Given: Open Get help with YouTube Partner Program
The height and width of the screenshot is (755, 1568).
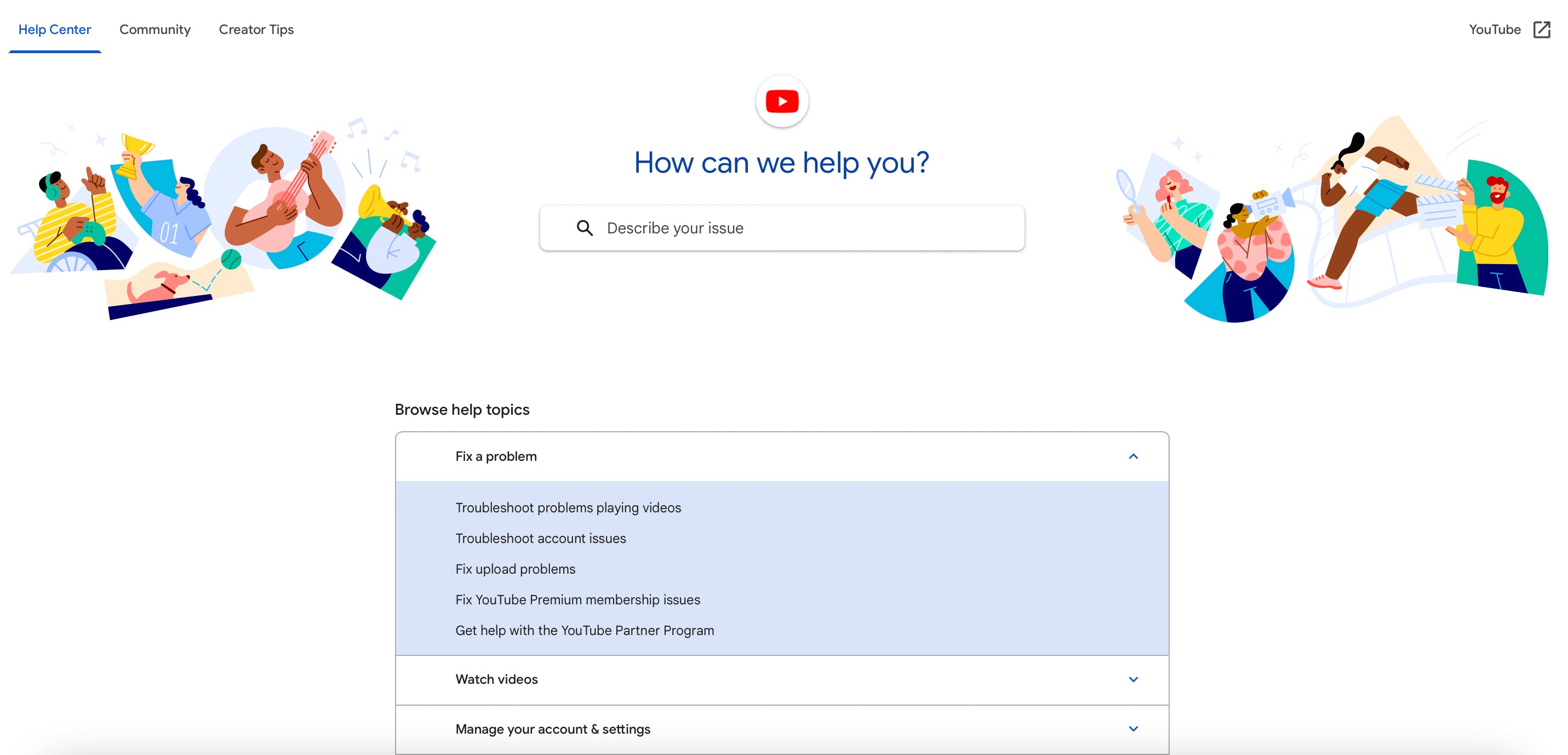Looking at the screenshot, I should 585,631.
